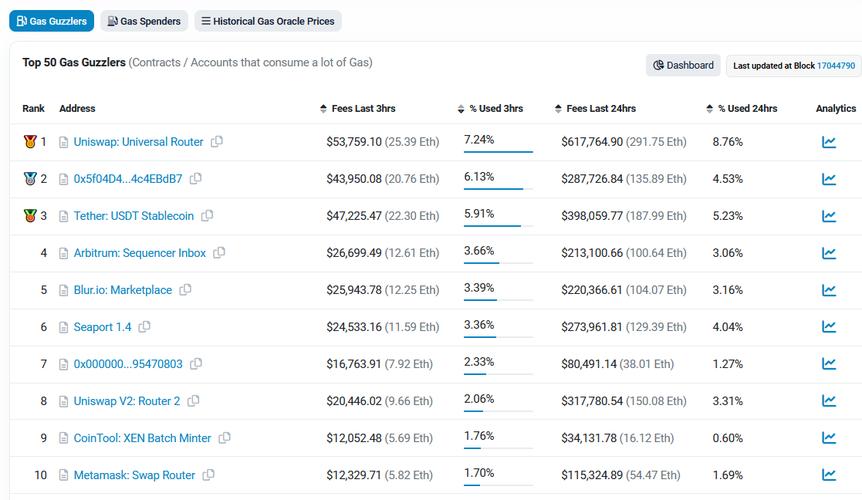This screenshot has width=862, height=500.
Task: Copy the 0x5f04D4...4c4EBdB7 address
Action: (196, 179)
